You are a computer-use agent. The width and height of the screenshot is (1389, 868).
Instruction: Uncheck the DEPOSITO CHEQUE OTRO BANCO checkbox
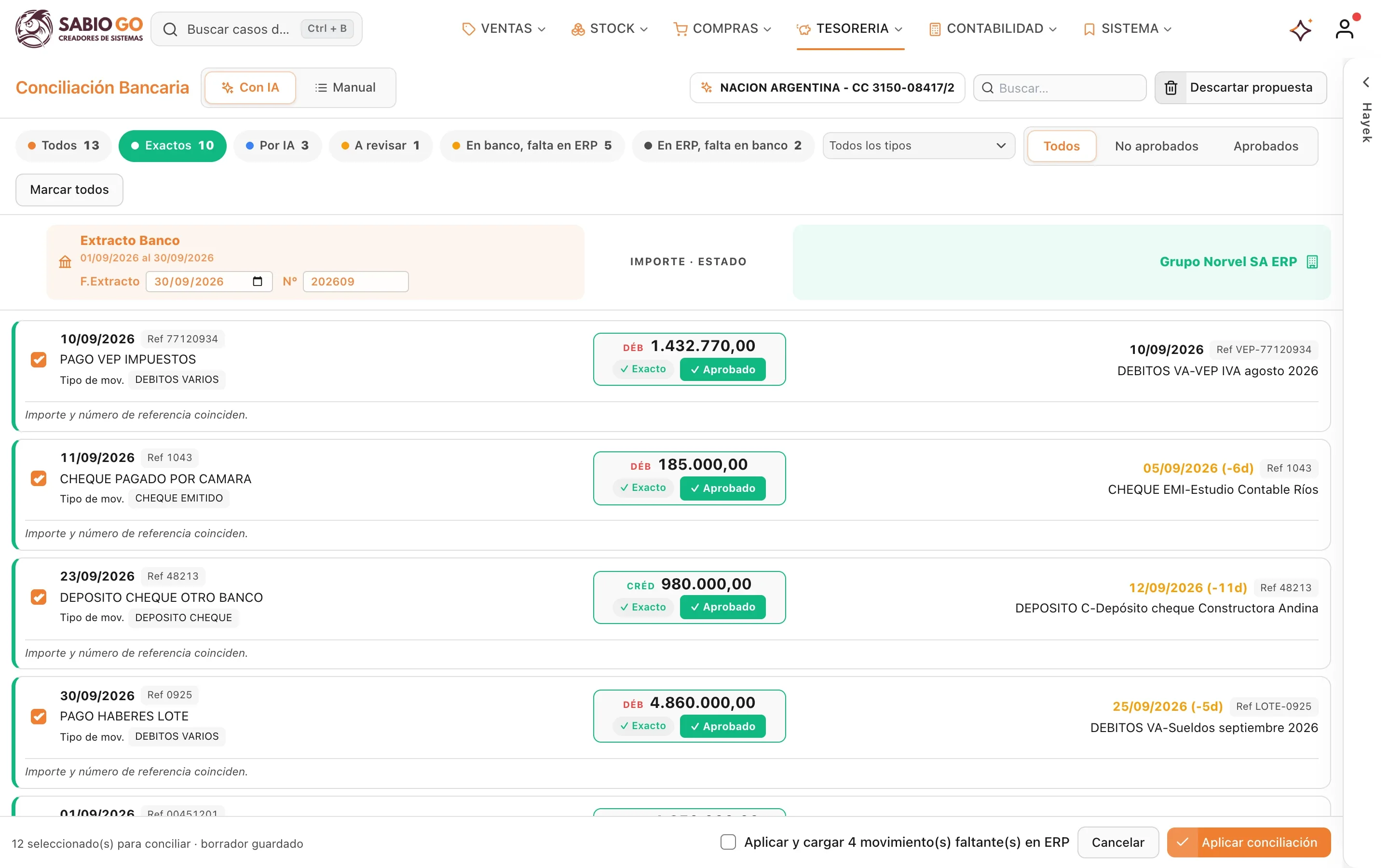click(39, 597)
